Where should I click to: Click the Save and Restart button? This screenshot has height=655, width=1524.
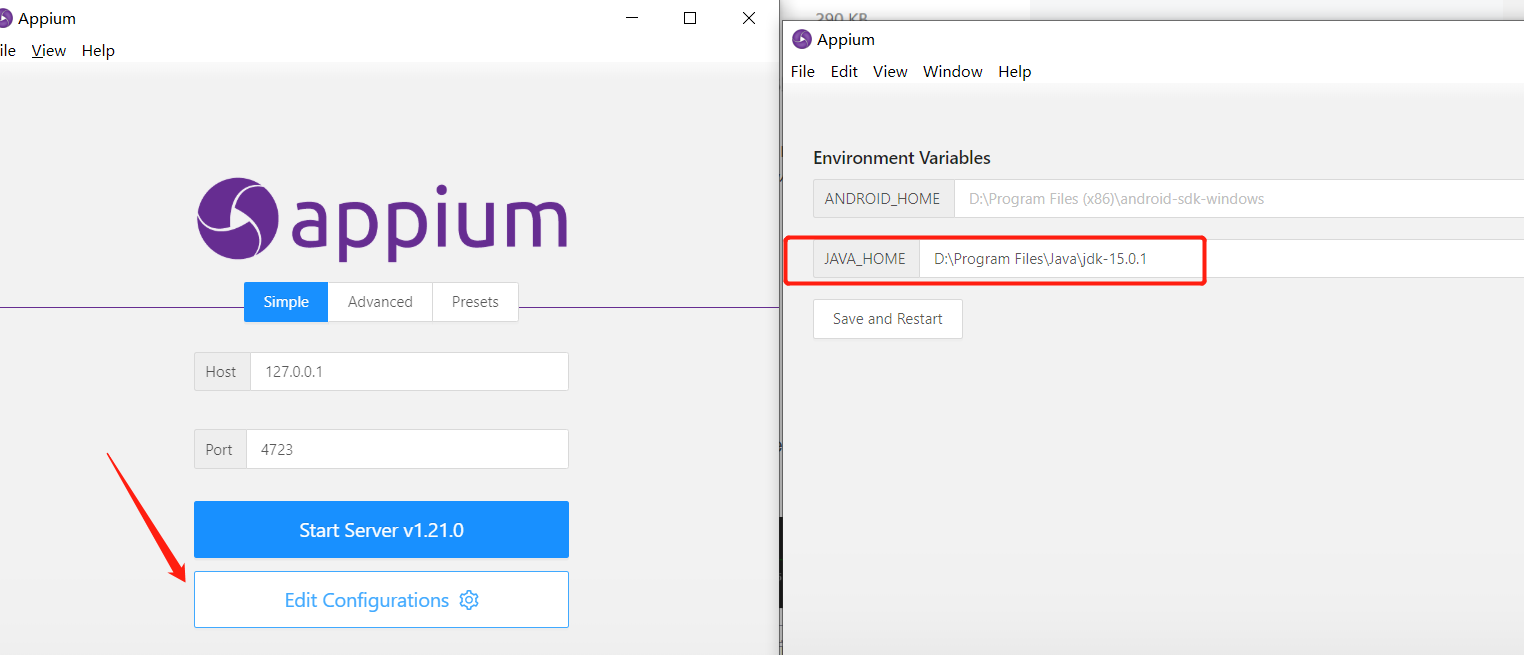(x=887, y=318)
